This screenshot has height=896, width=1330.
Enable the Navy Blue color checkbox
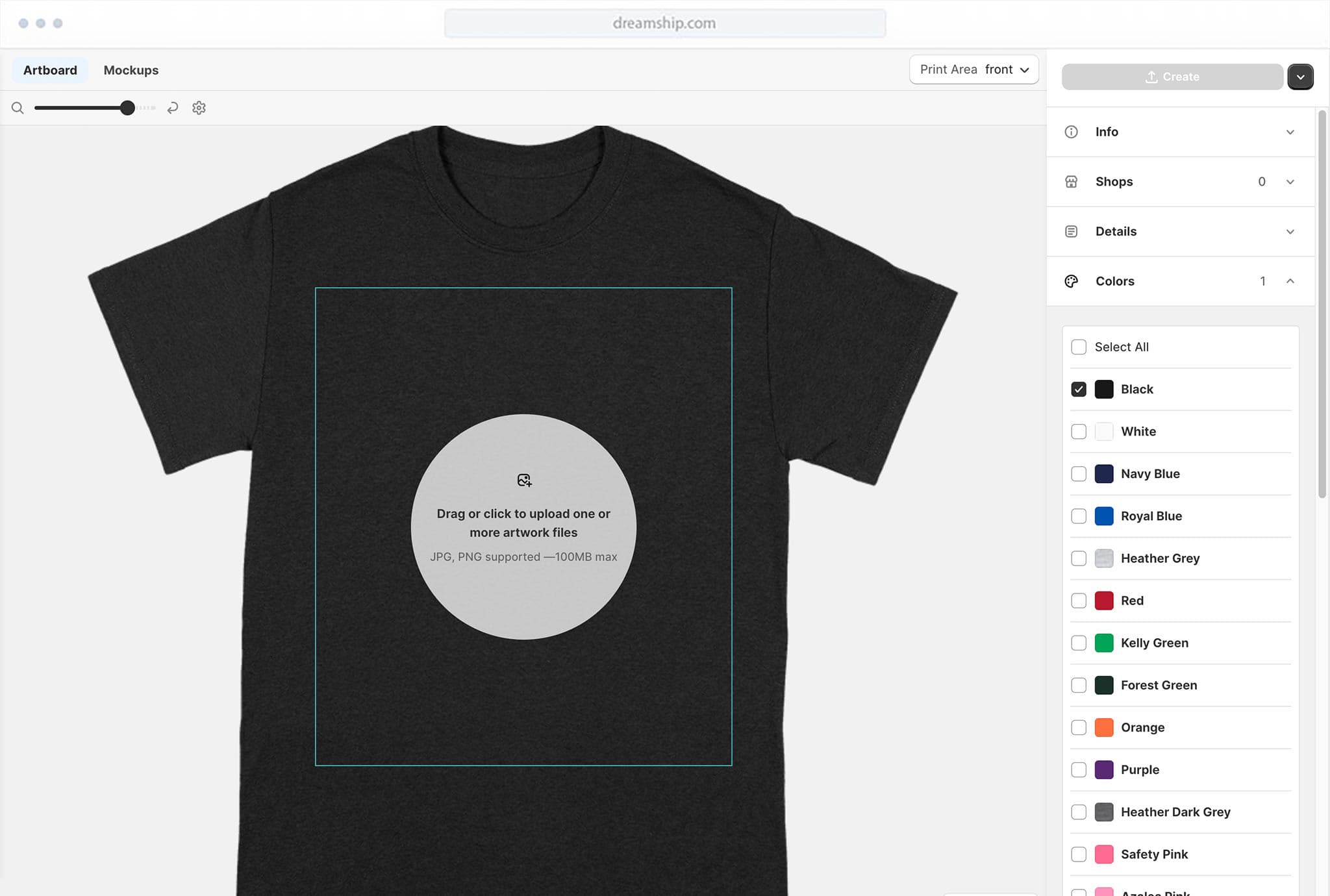click(1079, 474)
